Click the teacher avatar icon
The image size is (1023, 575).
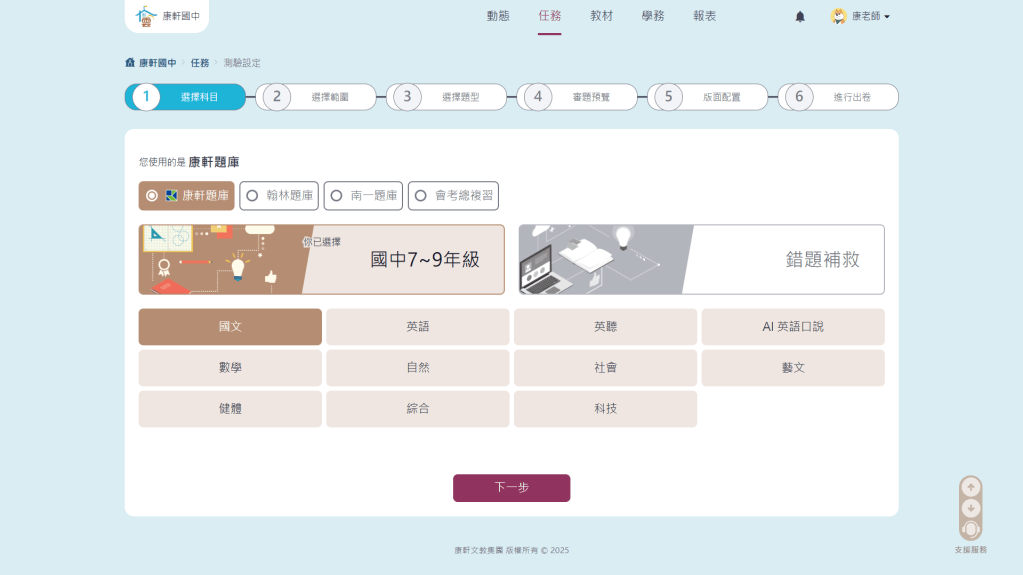click(839, 16)
